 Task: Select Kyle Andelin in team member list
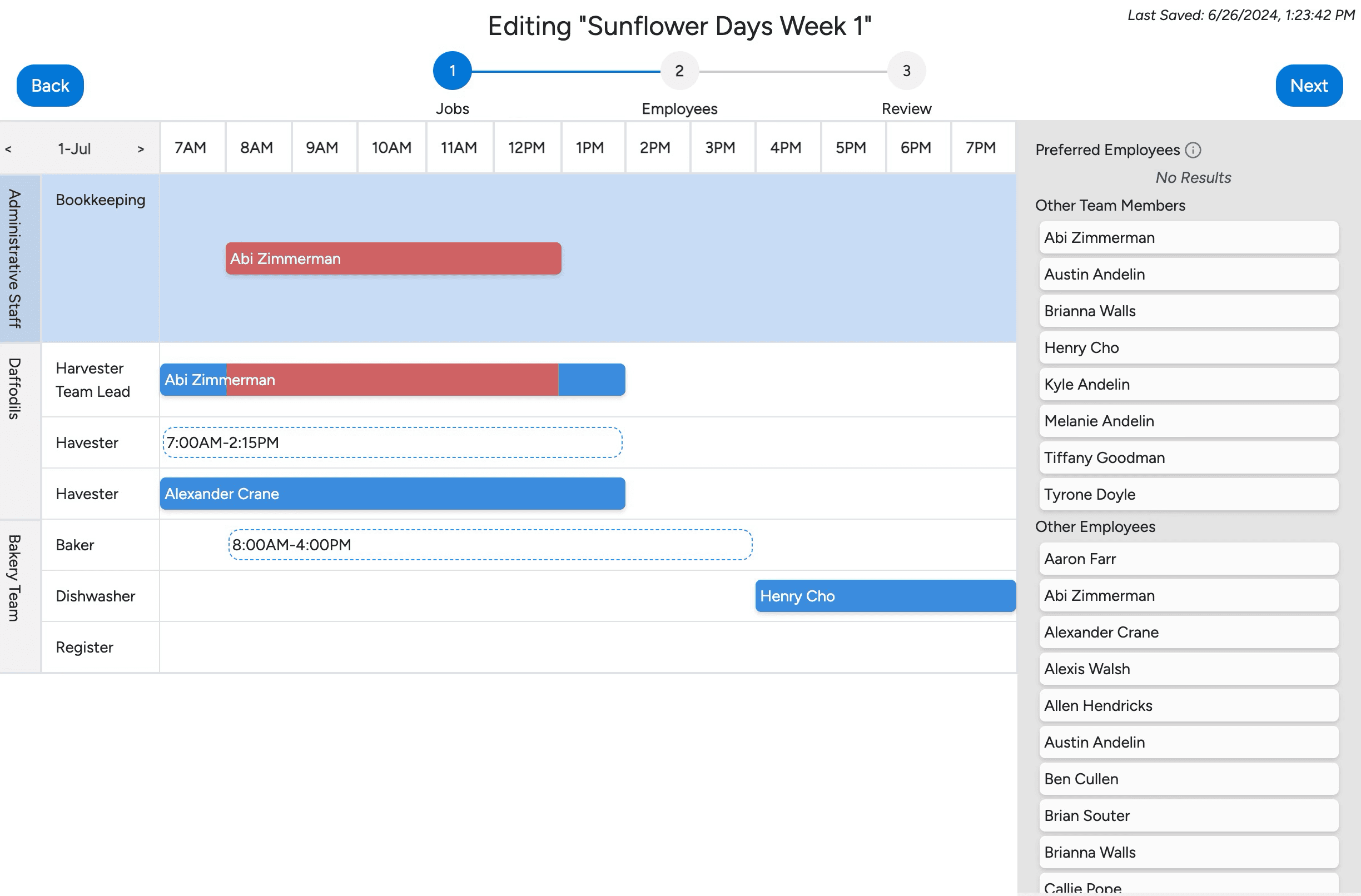[1188, 384]
